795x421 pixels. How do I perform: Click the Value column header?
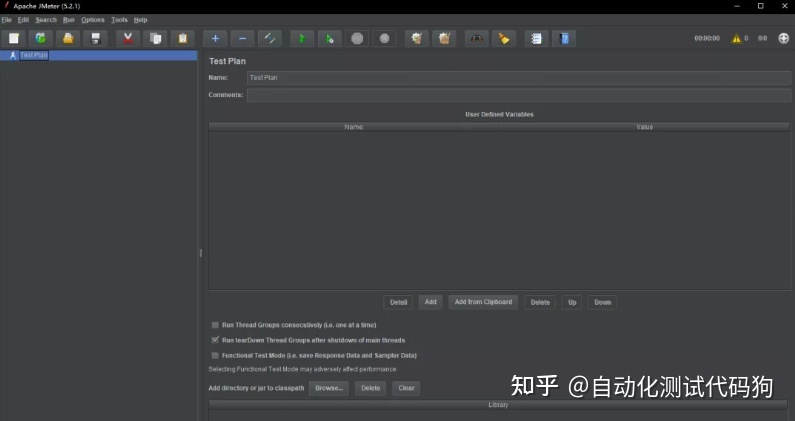tap(644, 127)
